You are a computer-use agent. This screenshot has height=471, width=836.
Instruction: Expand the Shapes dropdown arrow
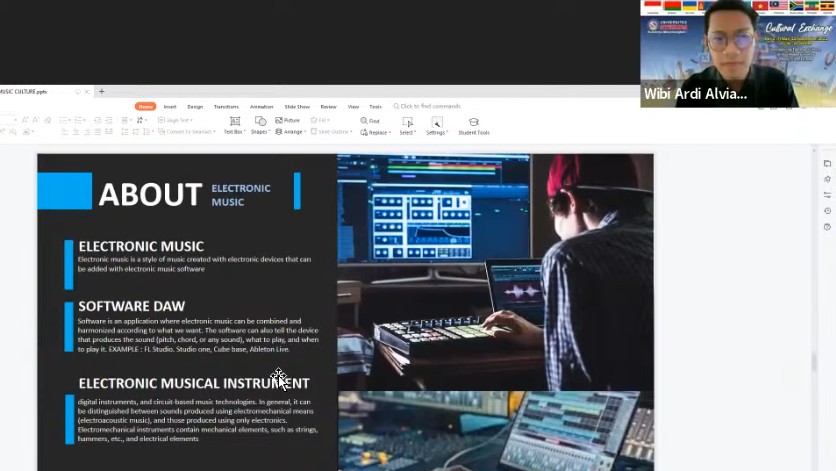[x=269, y=132]
